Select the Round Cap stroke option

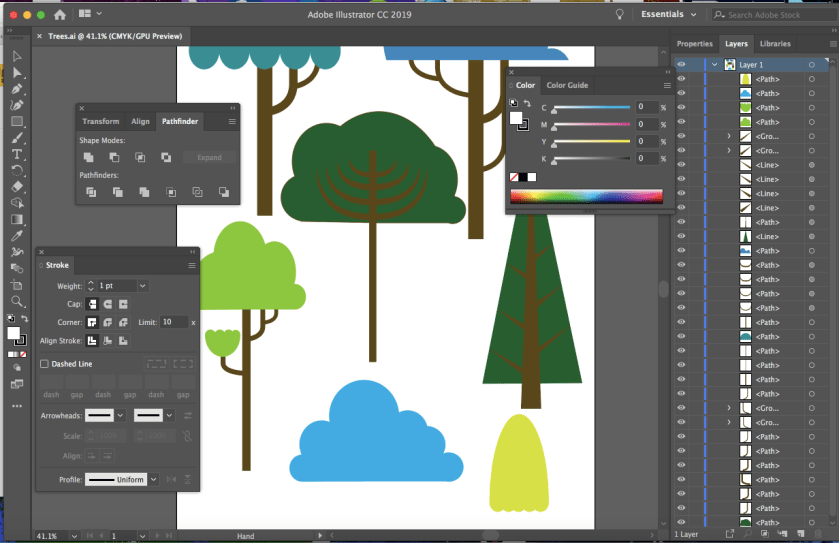coord(108,304)
